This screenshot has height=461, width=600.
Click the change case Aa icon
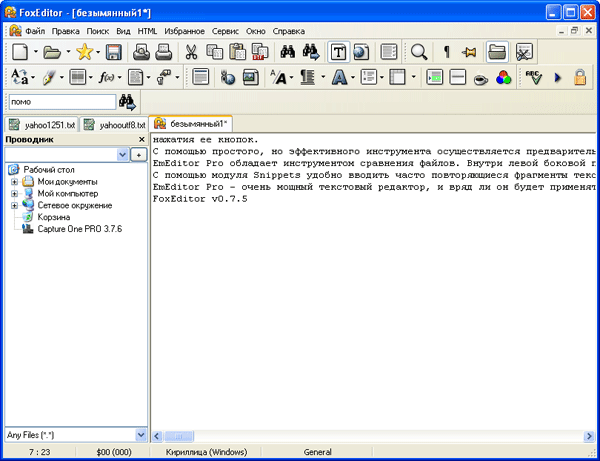(20, 77)
